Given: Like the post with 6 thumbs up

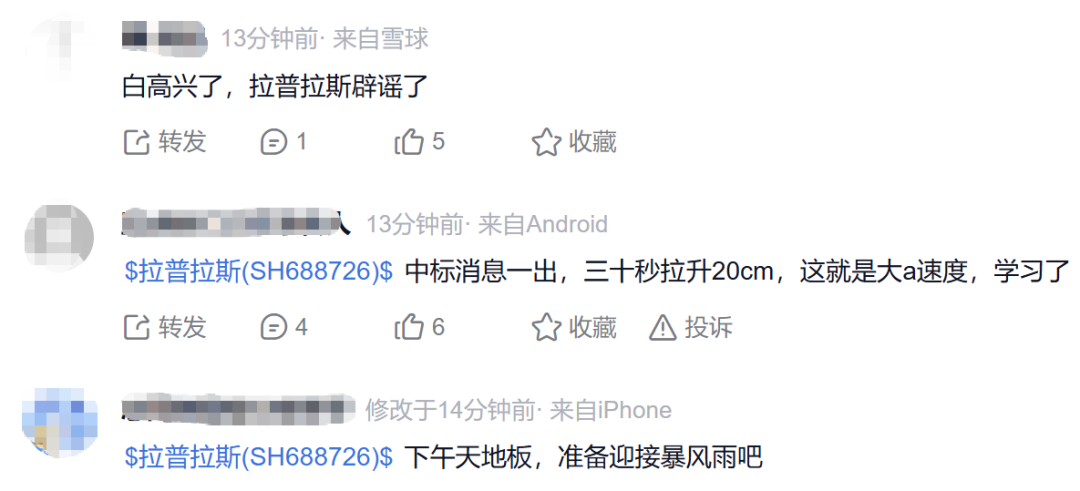Looking at the screenshot, I should pos(419,327).
